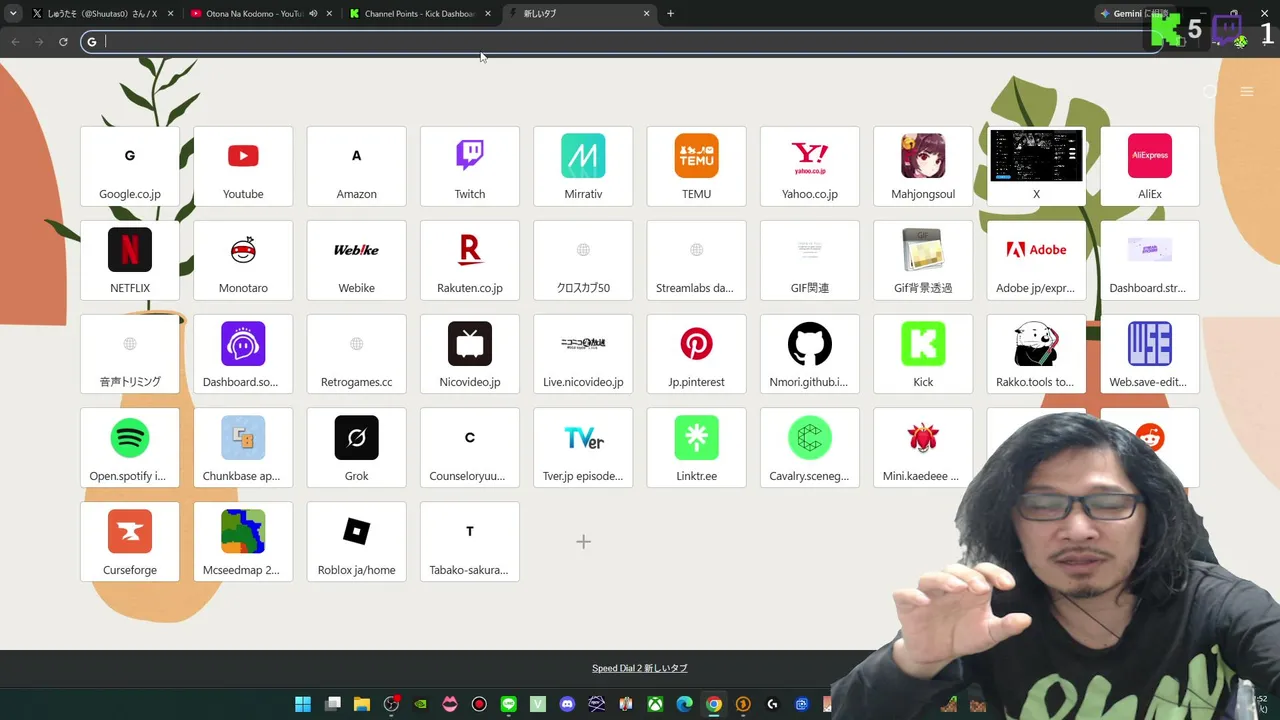Image resolution: width=1280 pixels, height=720 pixels.
Task: Open a new browser tab
Action: click(670, 14)
